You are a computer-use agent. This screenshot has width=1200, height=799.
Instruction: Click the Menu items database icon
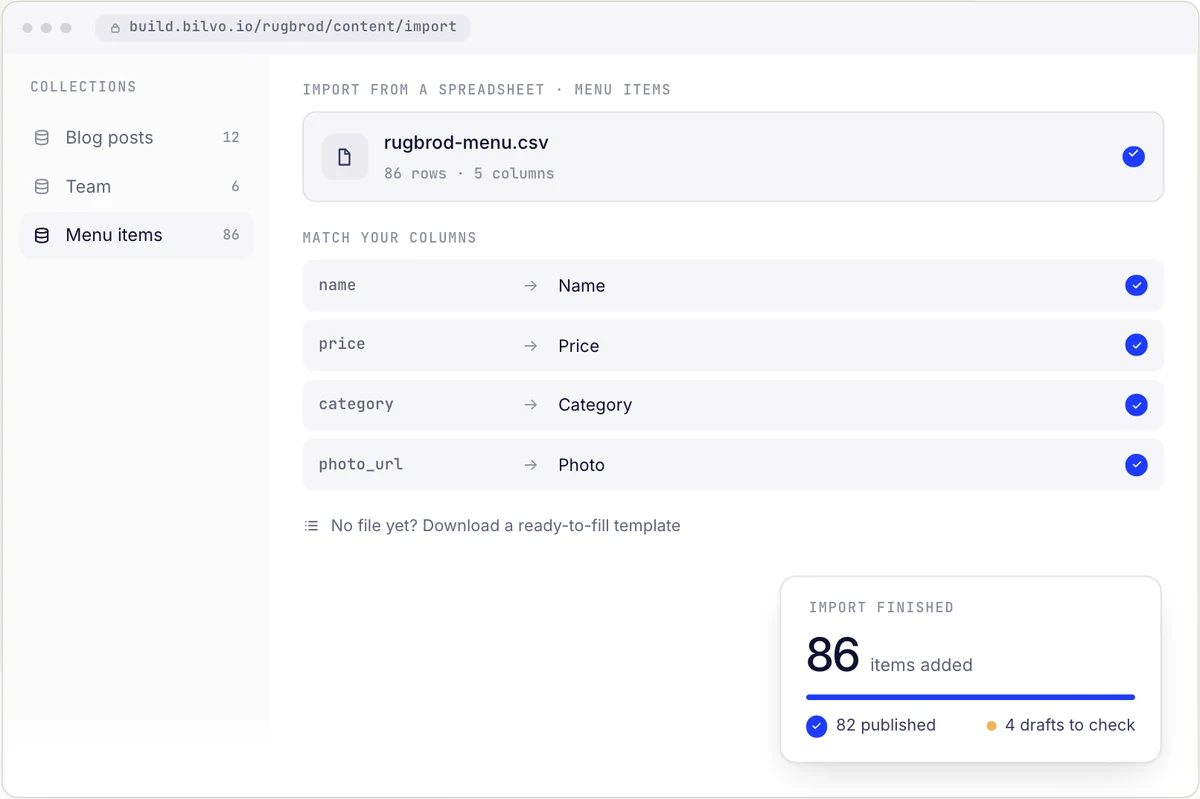click(42, 236)
